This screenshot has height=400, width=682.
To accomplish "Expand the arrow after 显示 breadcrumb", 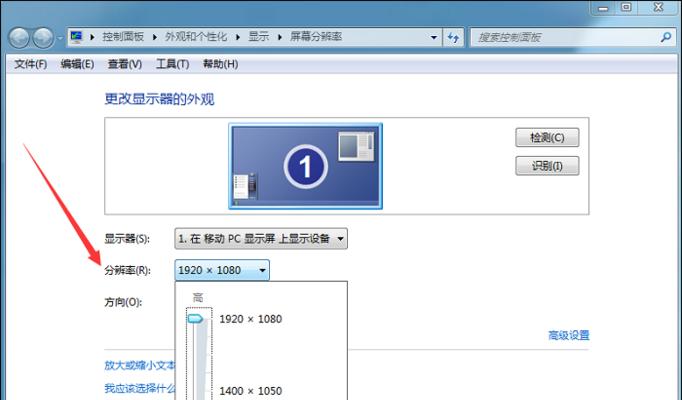I will (279, 37).
